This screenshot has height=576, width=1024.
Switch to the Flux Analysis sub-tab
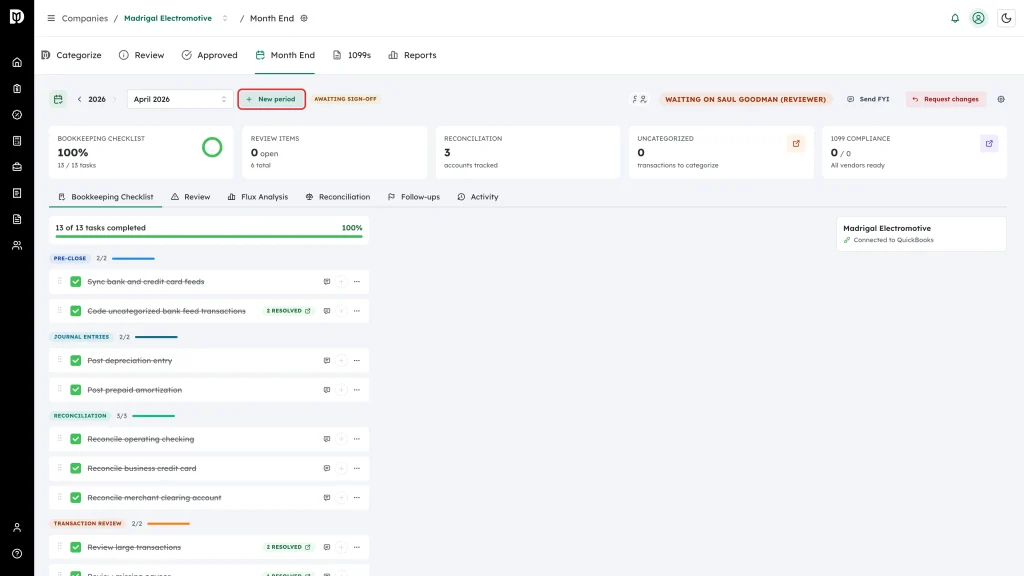click(x=257, y=197)
